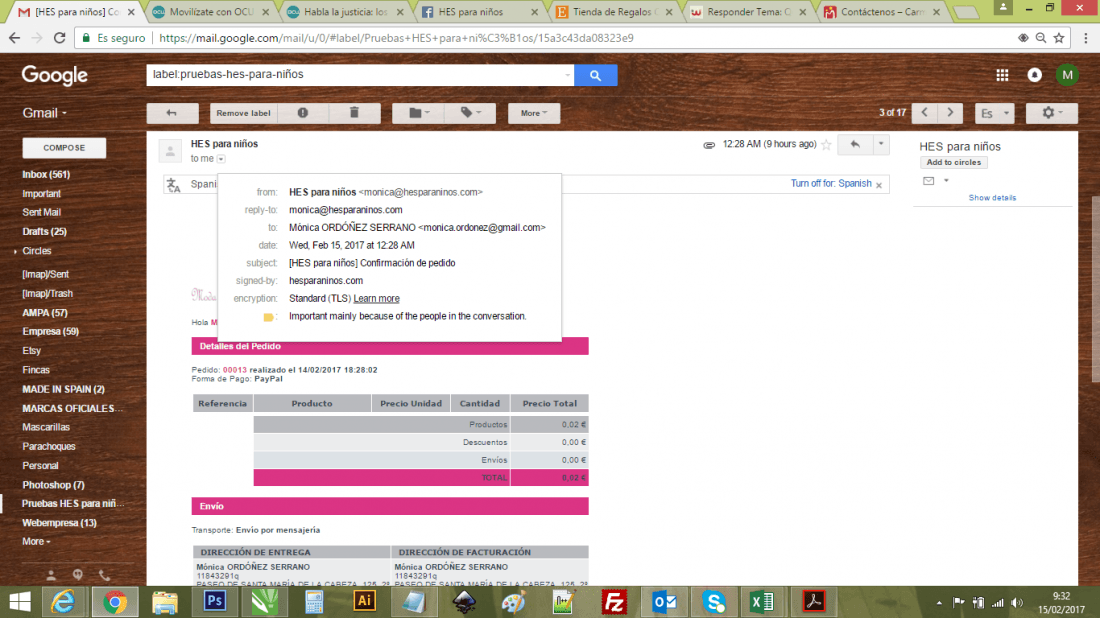Report spam exclamation icon

click(x=303, y=113)
